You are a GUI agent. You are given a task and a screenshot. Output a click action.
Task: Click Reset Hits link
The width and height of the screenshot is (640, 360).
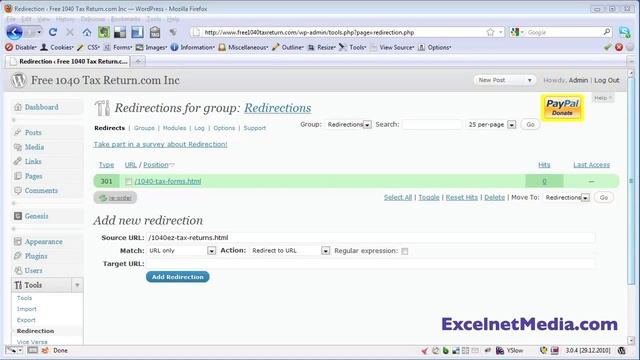tap(462, 198)
